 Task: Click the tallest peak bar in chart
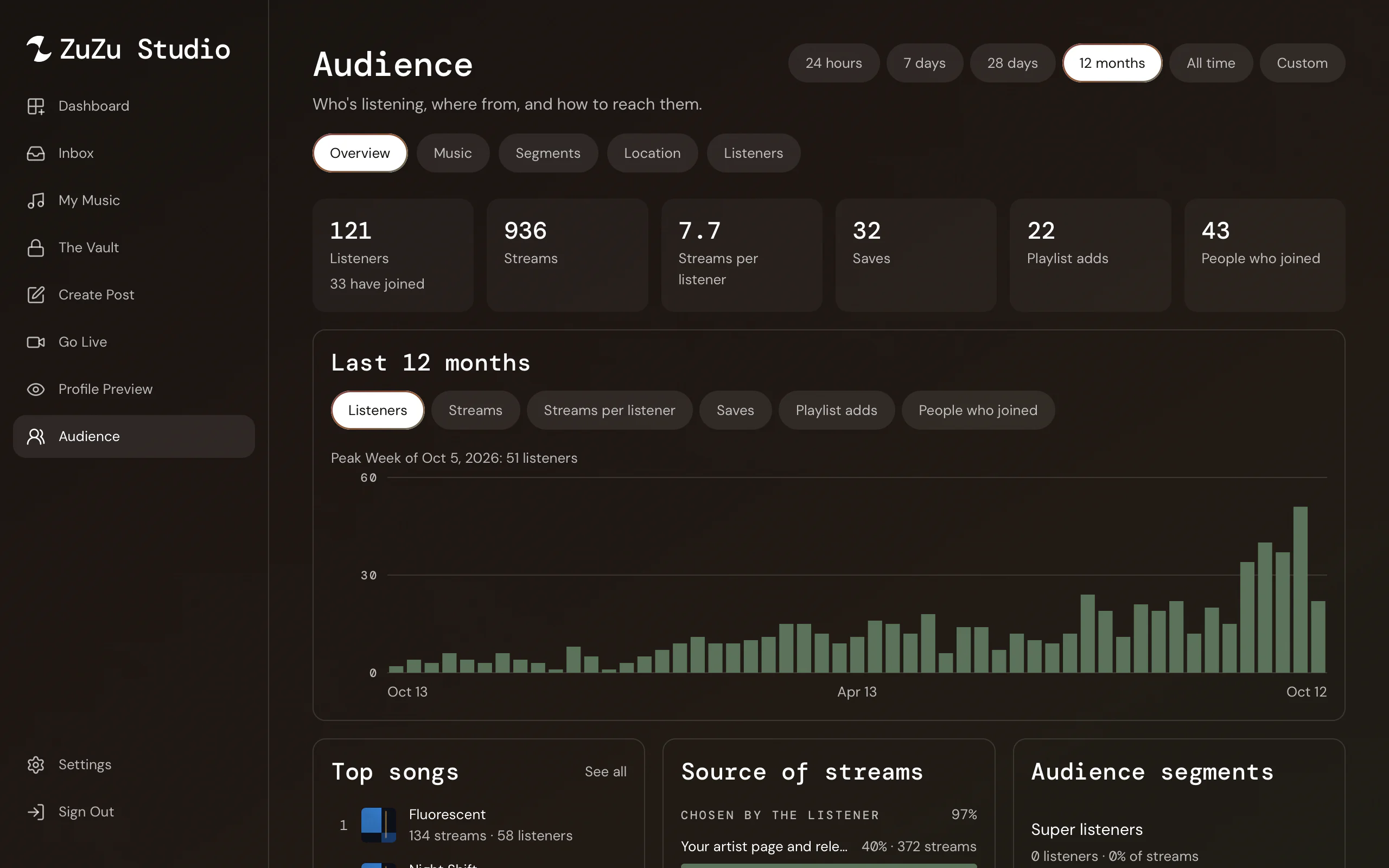(x=1300, y=590)
